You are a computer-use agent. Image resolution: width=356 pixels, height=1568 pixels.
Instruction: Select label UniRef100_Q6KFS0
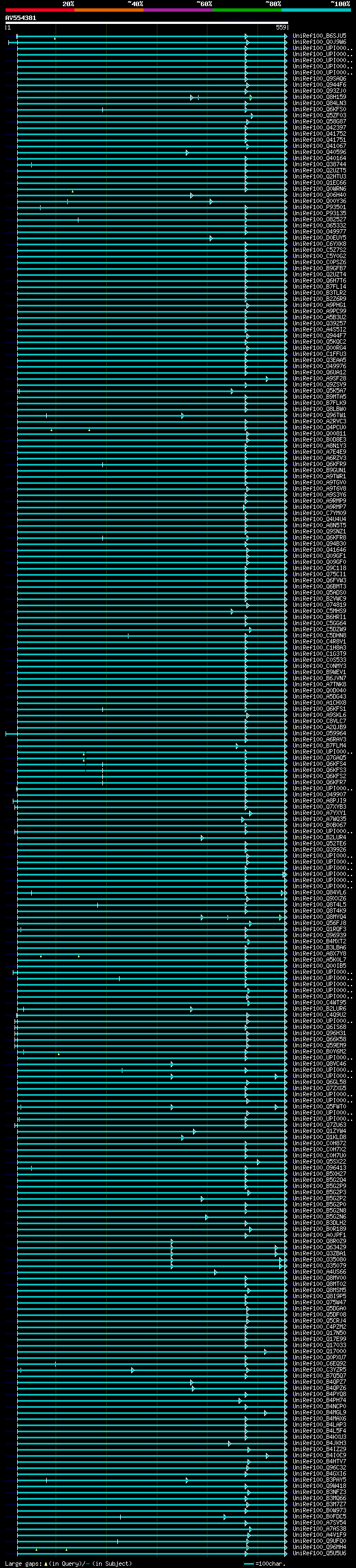(319, 109)
